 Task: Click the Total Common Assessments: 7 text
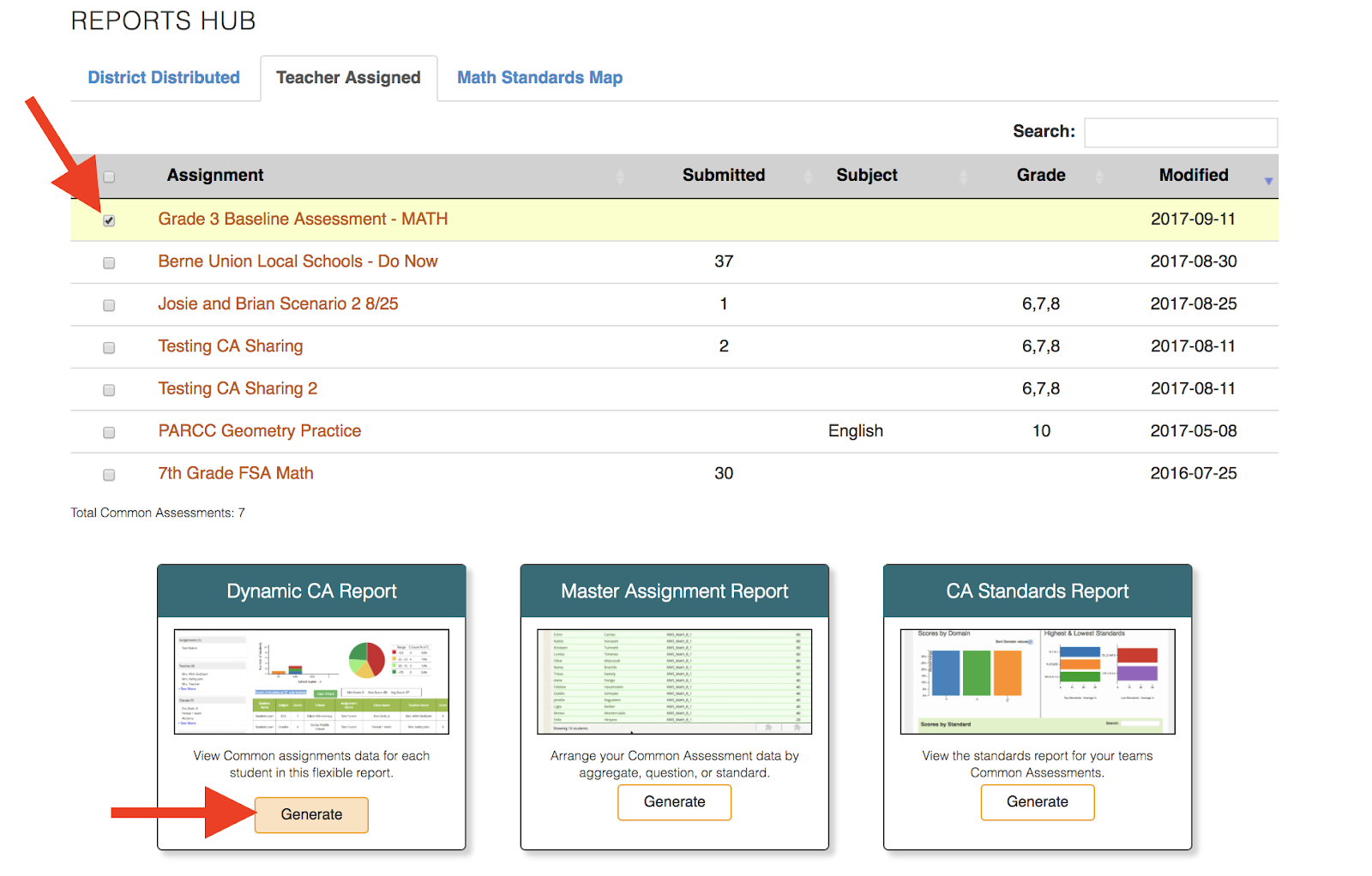158,513
